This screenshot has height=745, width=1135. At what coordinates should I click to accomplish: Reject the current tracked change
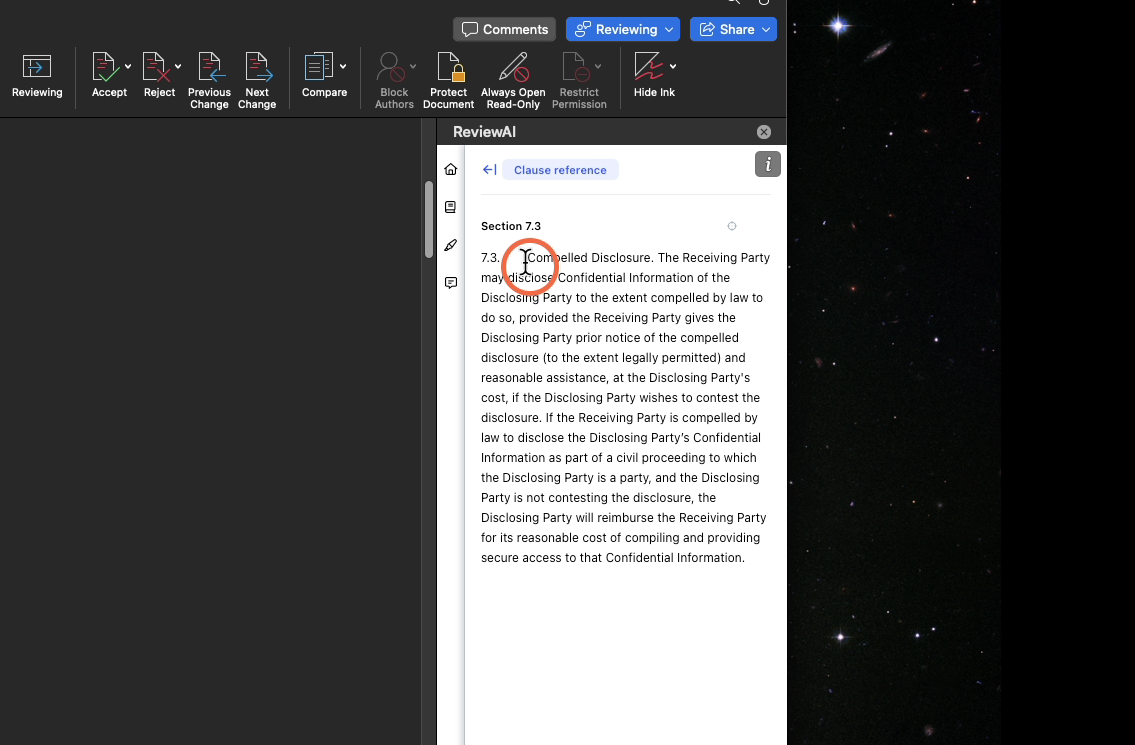157,75
